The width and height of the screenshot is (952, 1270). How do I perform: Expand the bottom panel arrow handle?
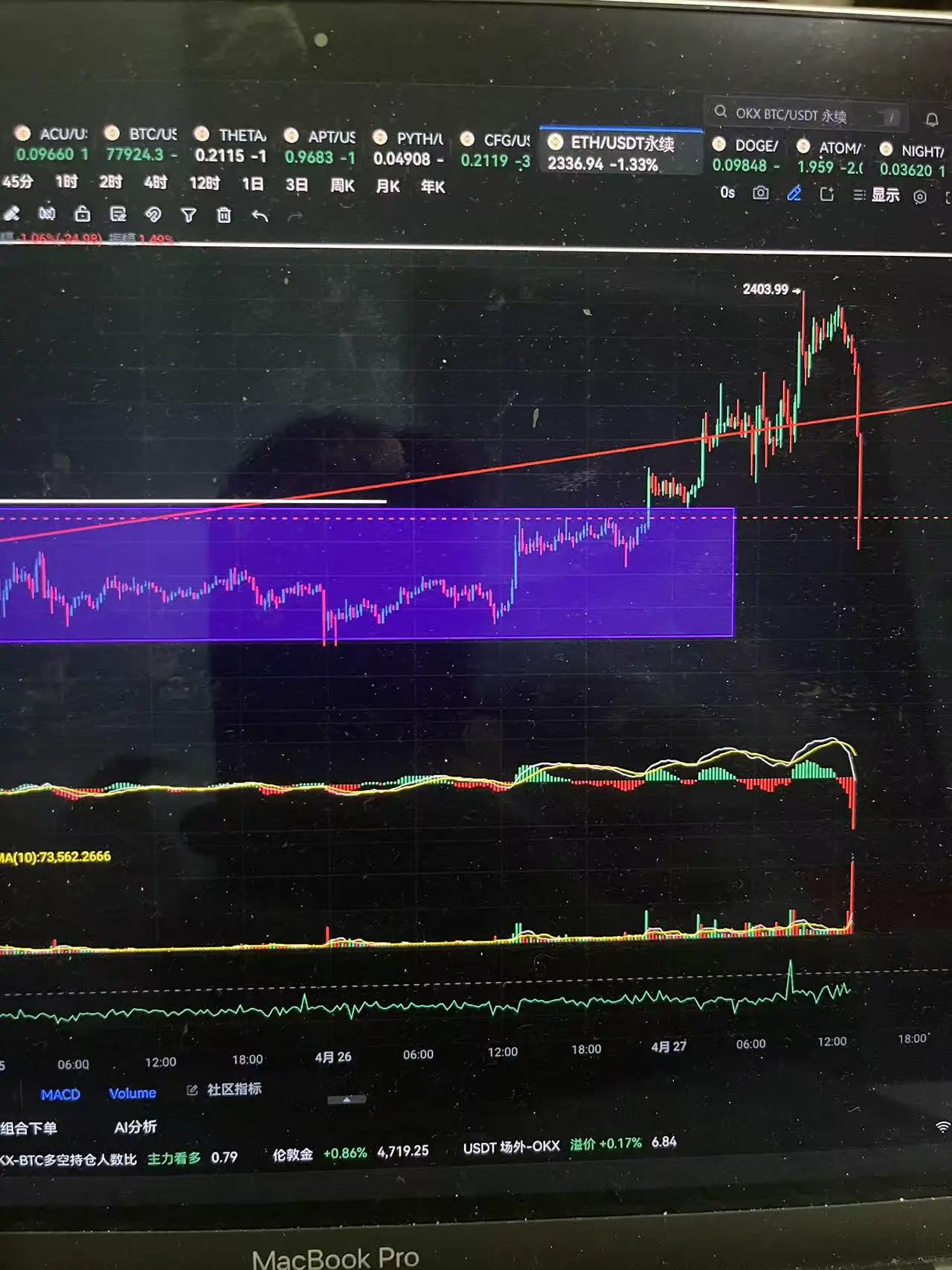click(347, 1099)
